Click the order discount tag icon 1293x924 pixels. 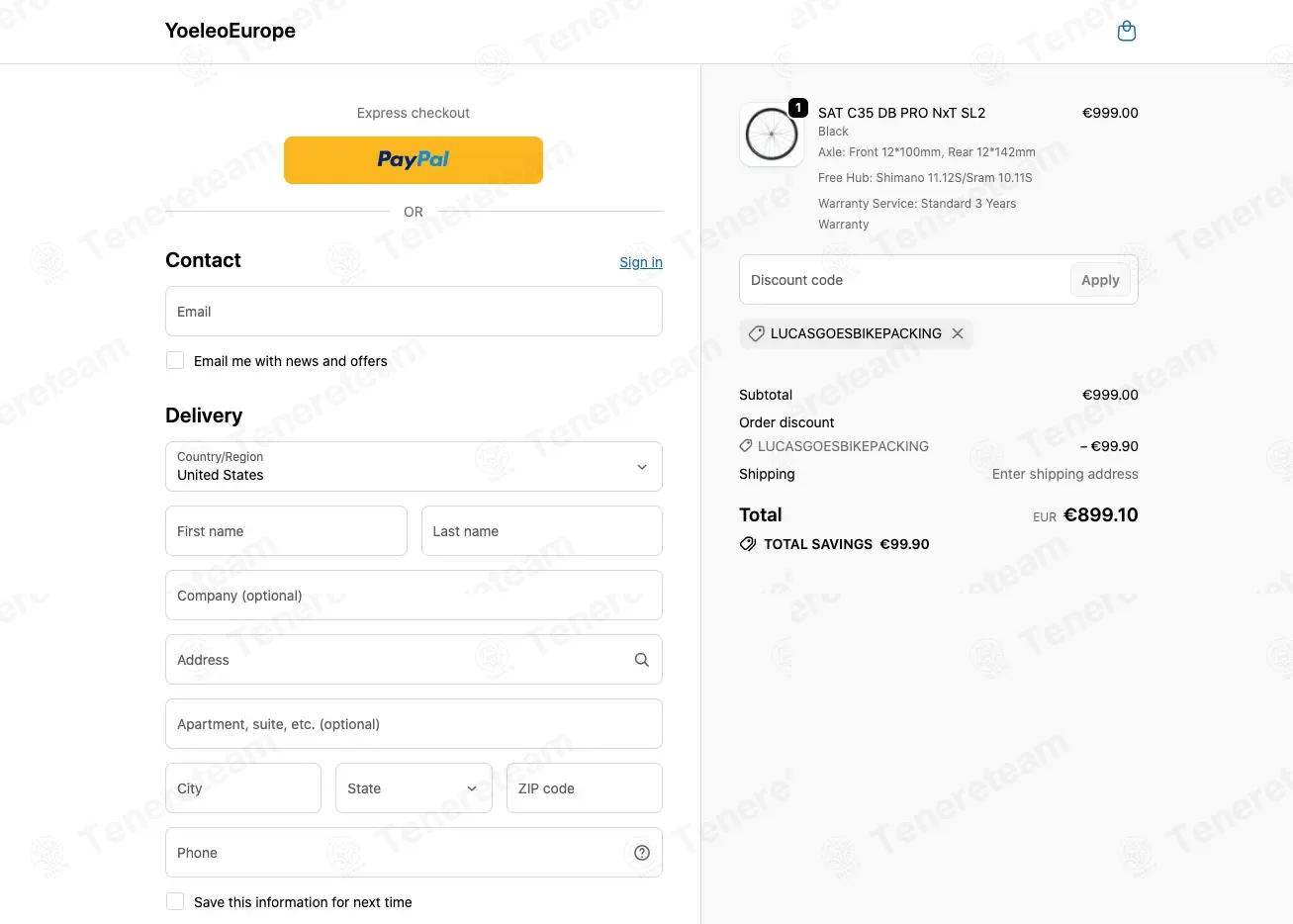click(746, 446)
